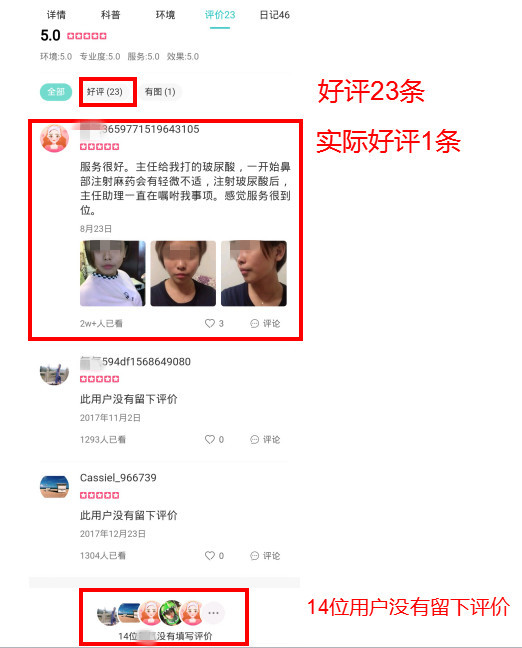View the first review photo with white cape

112,273
